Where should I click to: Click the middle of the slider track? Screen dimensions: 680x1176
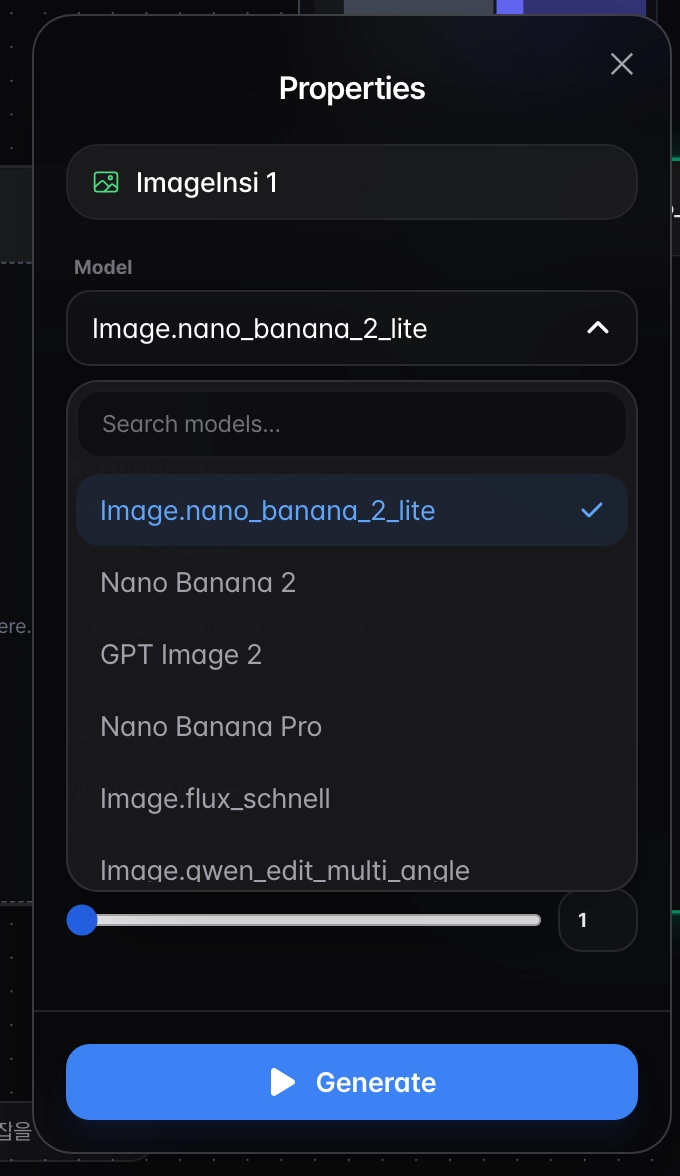[311, 920]
